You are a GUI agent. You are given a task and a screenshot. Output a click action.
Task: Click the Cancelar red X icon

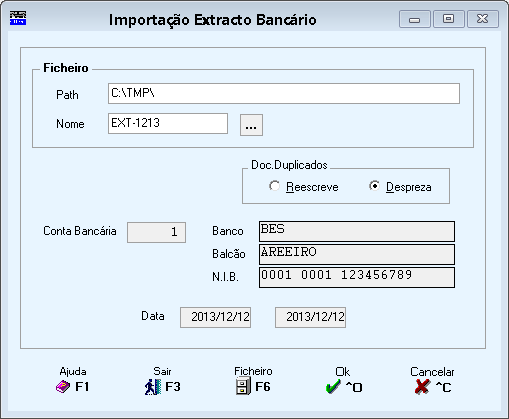pos(422,387)
